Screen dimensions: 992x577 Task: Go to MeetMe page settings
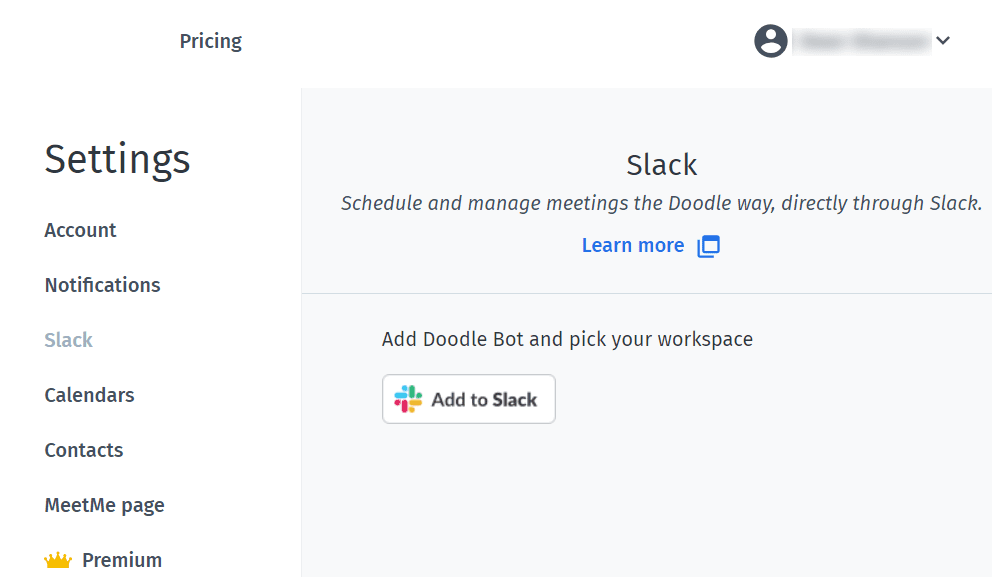tap(104, 506)
